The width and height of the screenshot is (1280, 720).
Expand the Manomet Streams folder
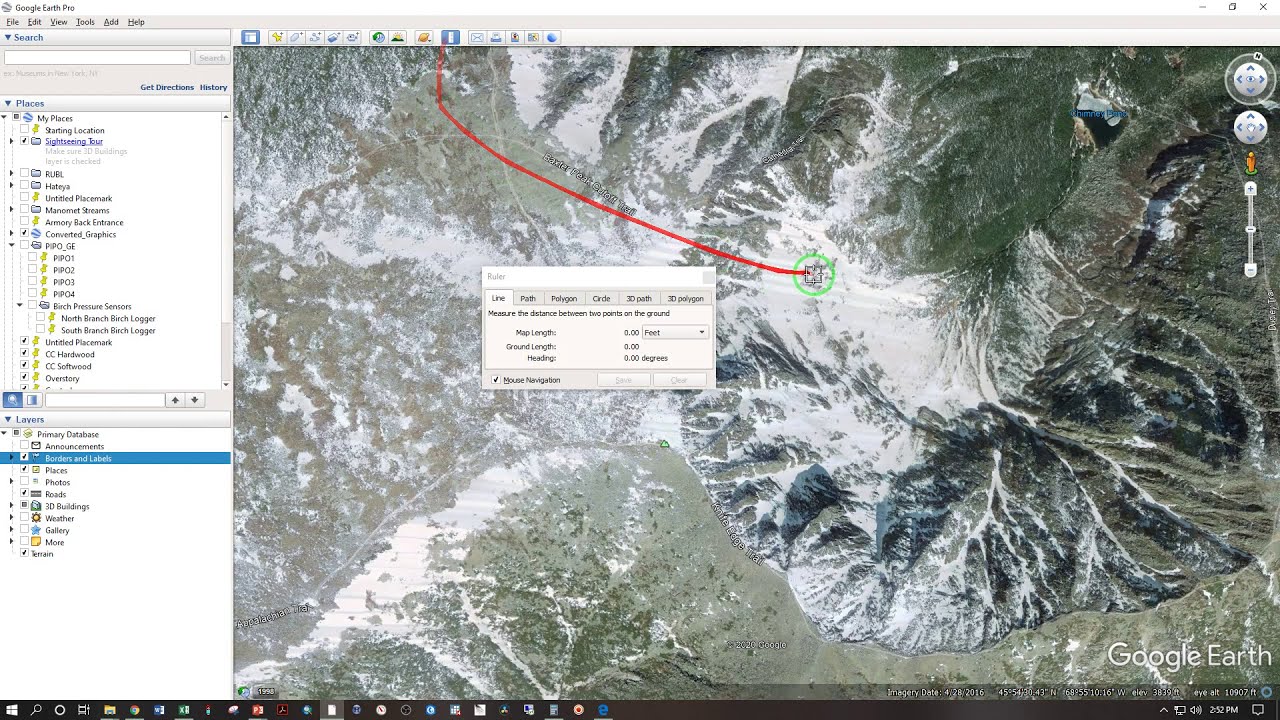[12, 210]
